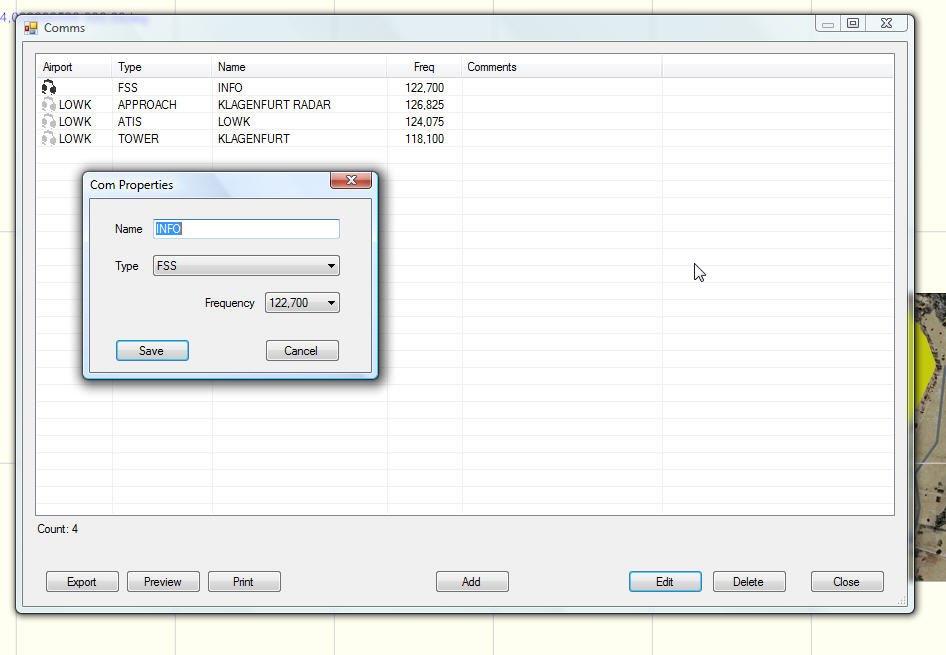This screenshot has height=655, width=946.
Task: Click the Freq column header
Action: [x=424, y=67]
